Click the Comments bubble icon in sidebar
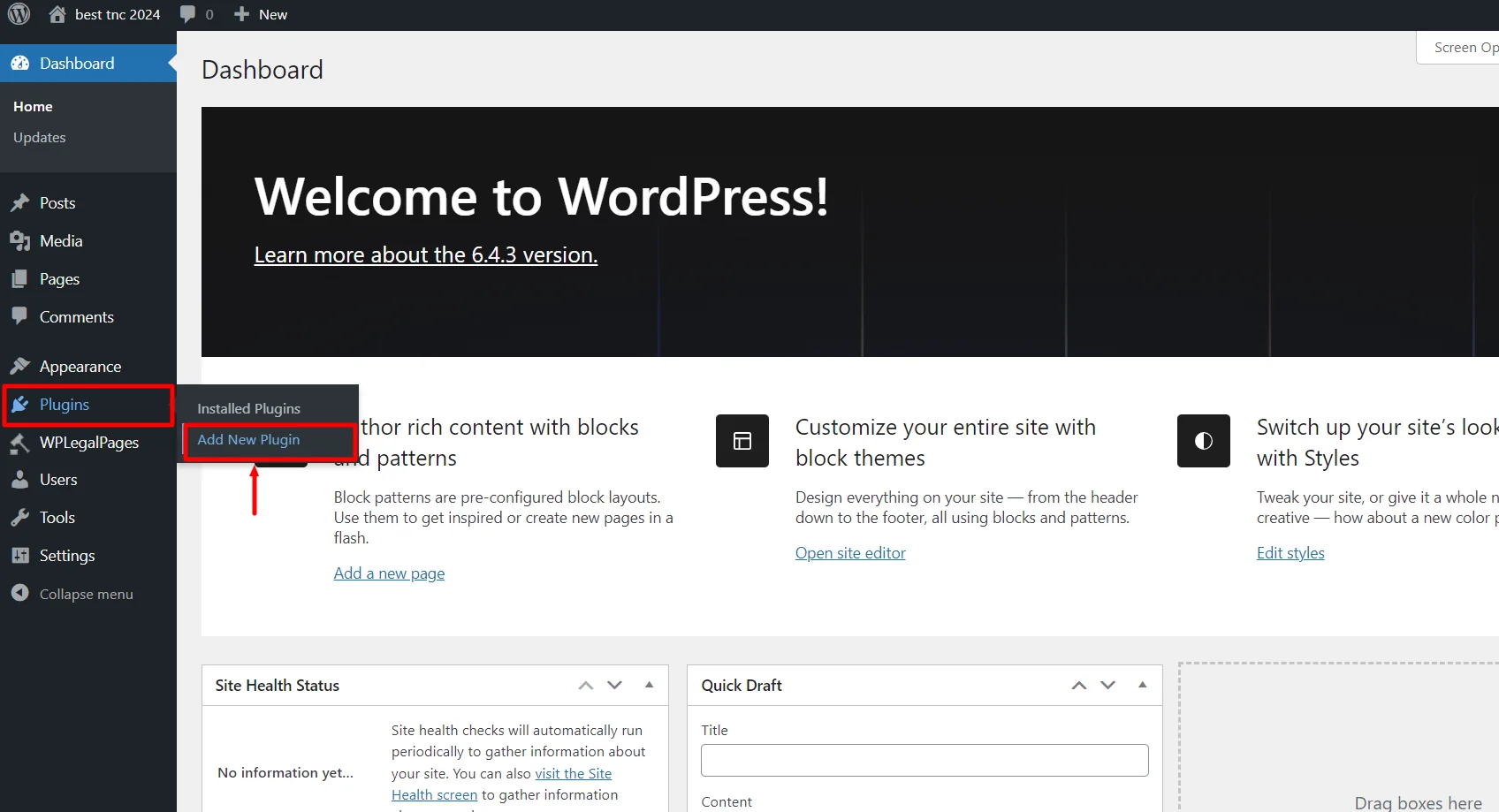The width and height of the screenshot is (1499, 812). coord(20,316)
